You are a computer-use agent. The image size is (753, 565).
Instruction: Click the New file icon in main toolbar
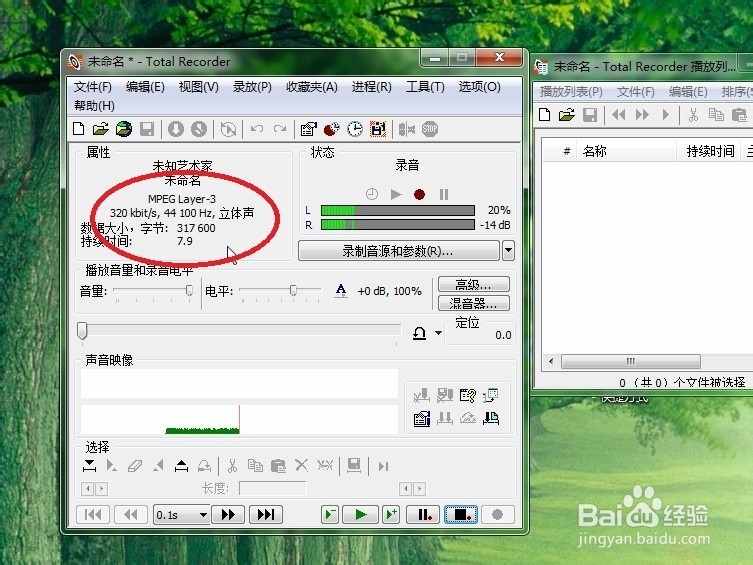pos(78,129)
